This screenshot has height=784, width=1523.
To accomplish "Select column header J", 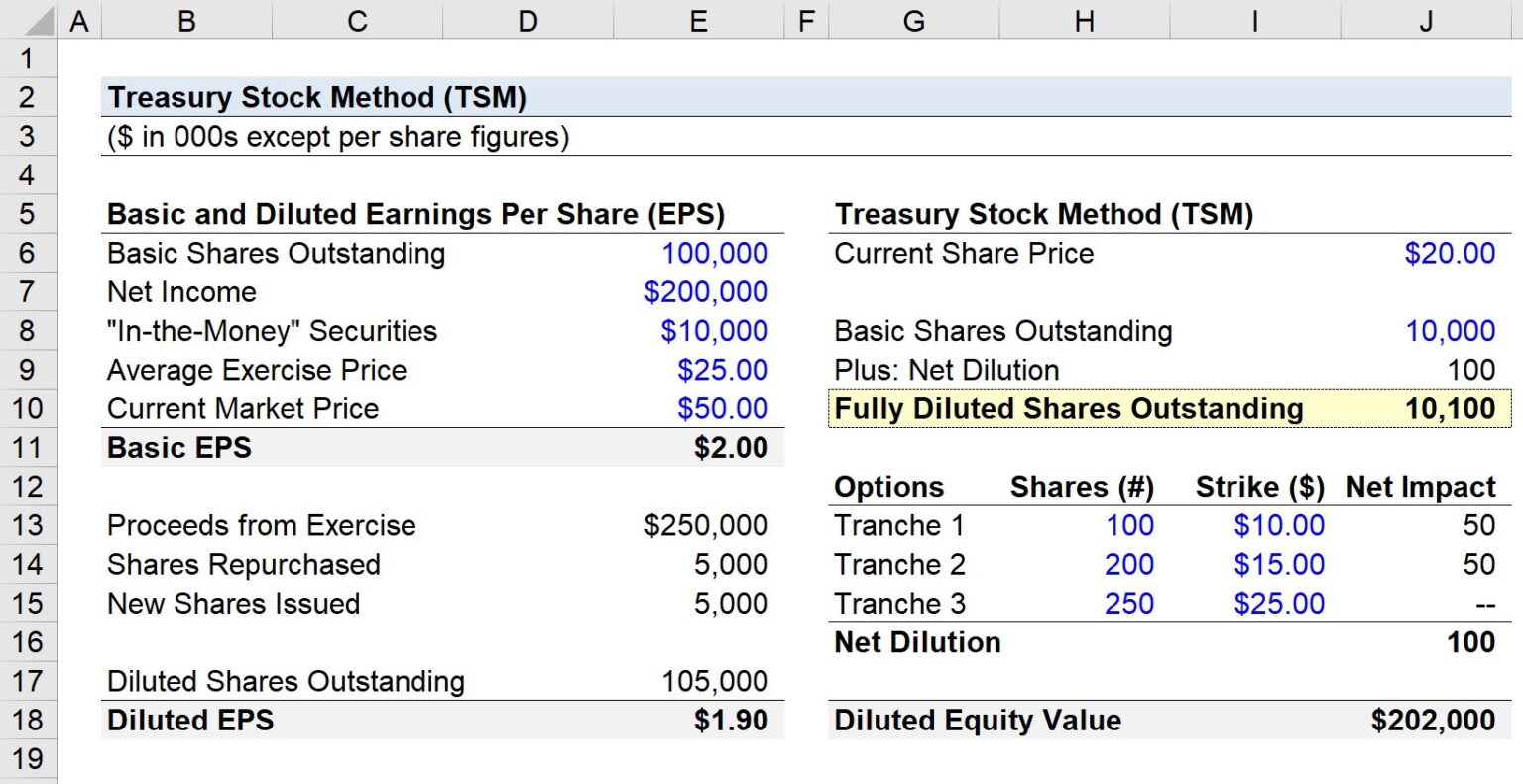I will point(1426,19).
